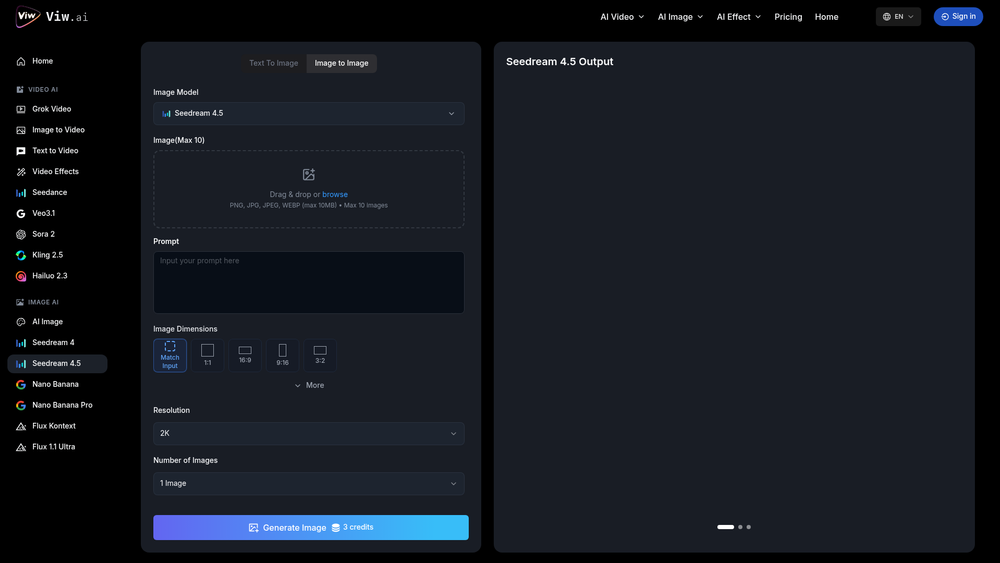Open the Image Model dropdown
Viewport: 1000px width, 563px height.
tap(309, 113)
